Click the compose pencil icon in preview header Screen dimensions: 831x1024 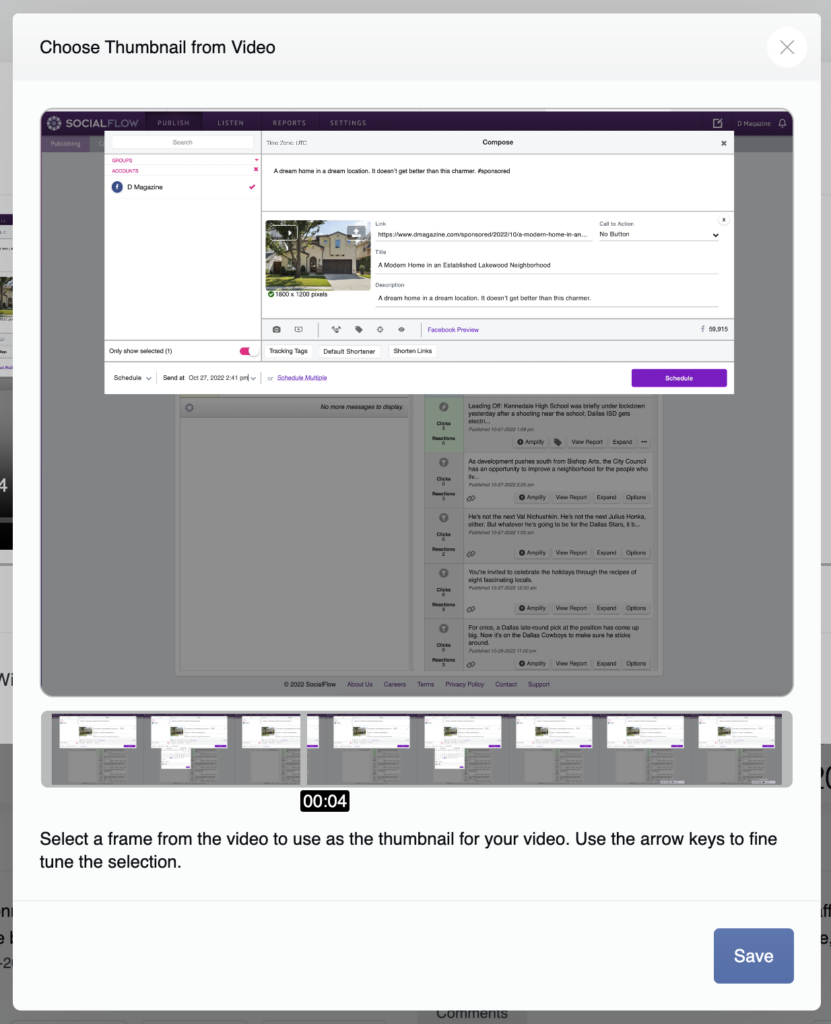coord(717,123)
